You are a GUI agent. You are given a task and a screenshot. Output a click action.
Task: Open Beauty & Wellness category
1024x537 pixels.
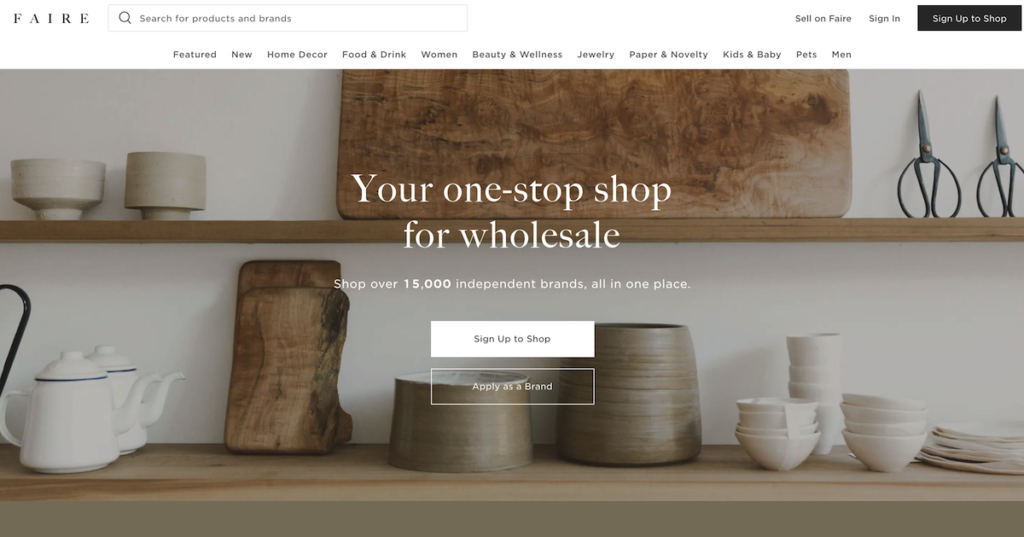[517, 54]
